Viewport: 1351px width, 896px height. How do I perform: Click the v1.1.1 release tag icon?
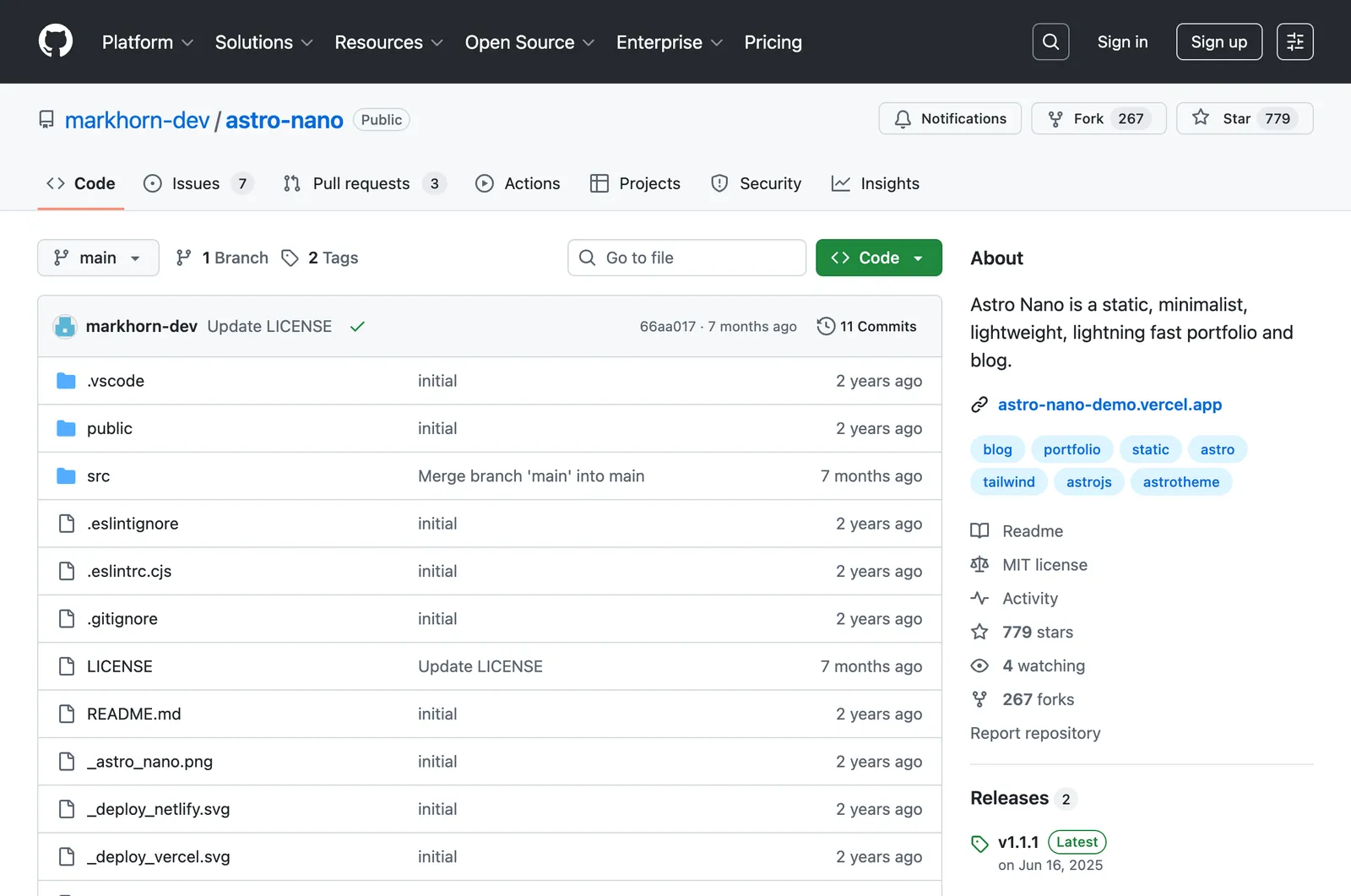(x=979, y=843)
